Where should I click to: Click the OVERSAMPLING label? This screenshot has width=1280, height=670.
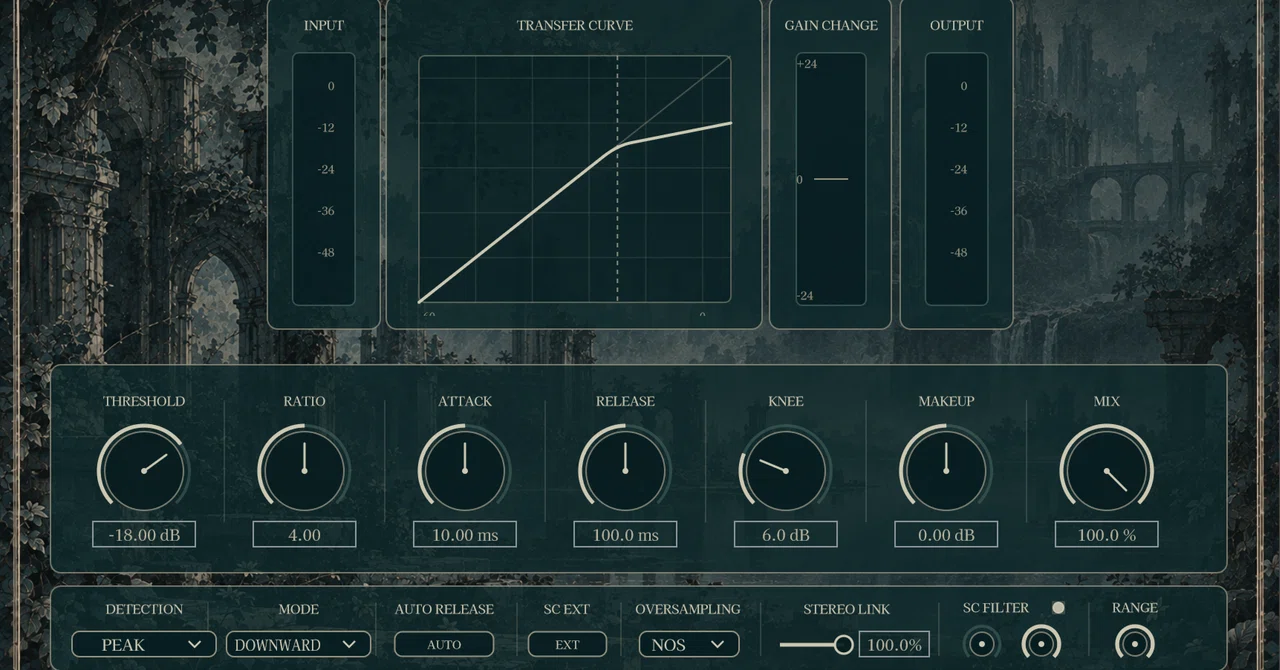(688, 608)
